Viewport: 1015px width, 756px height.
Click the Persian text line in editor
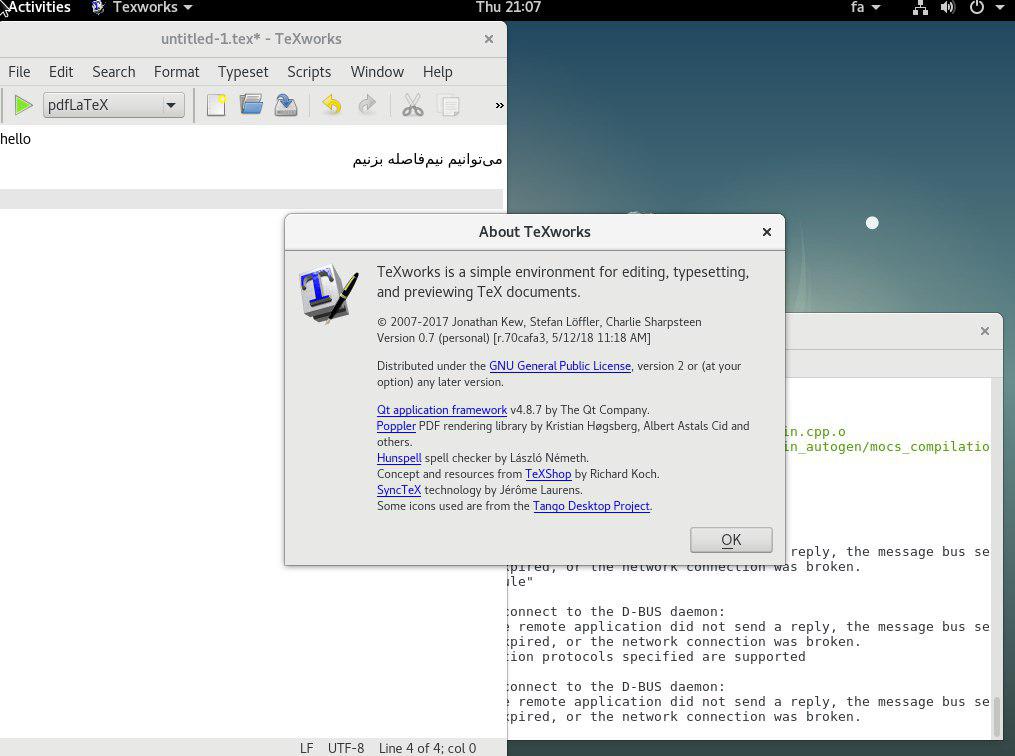[x=427, y=159]
